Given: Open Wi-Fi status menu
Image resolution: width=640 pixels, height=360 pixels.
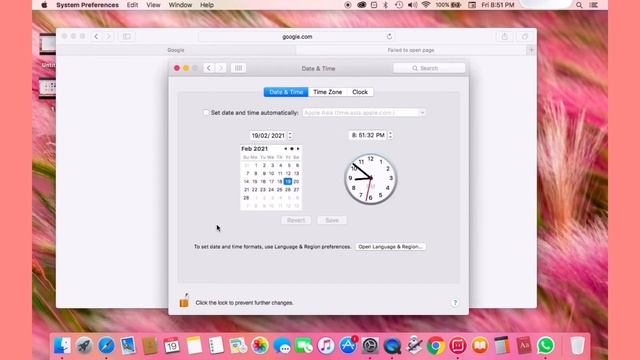Looking at the screenshot, I should (x=426, y=5).
